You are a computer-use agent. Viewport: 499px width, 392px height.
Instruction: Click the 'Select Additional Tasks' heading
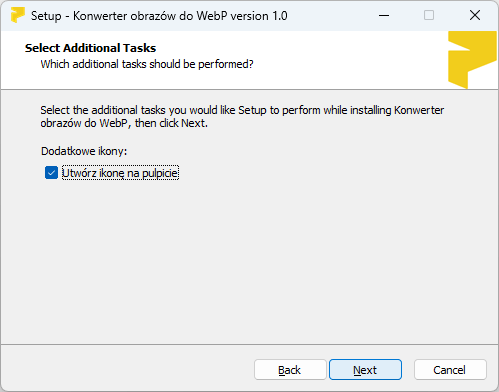click(90, 48)
